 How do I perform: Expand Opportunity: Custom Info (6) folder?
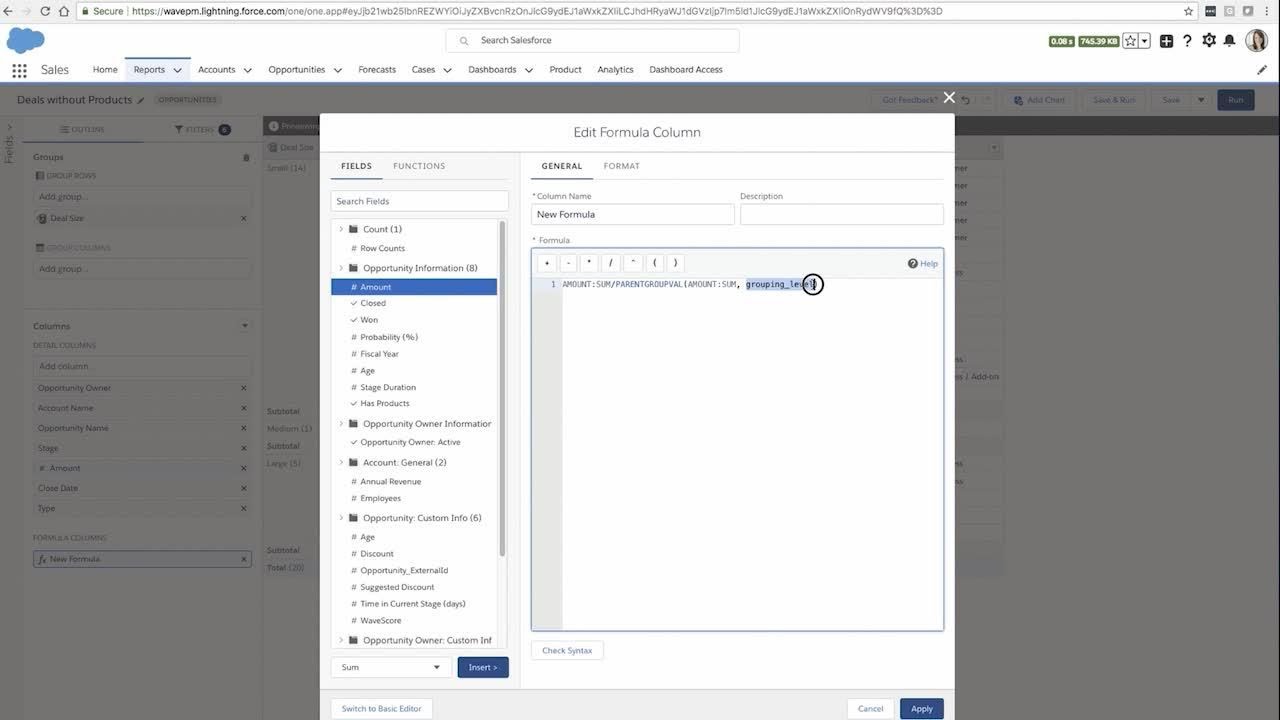tap(341, 518)
